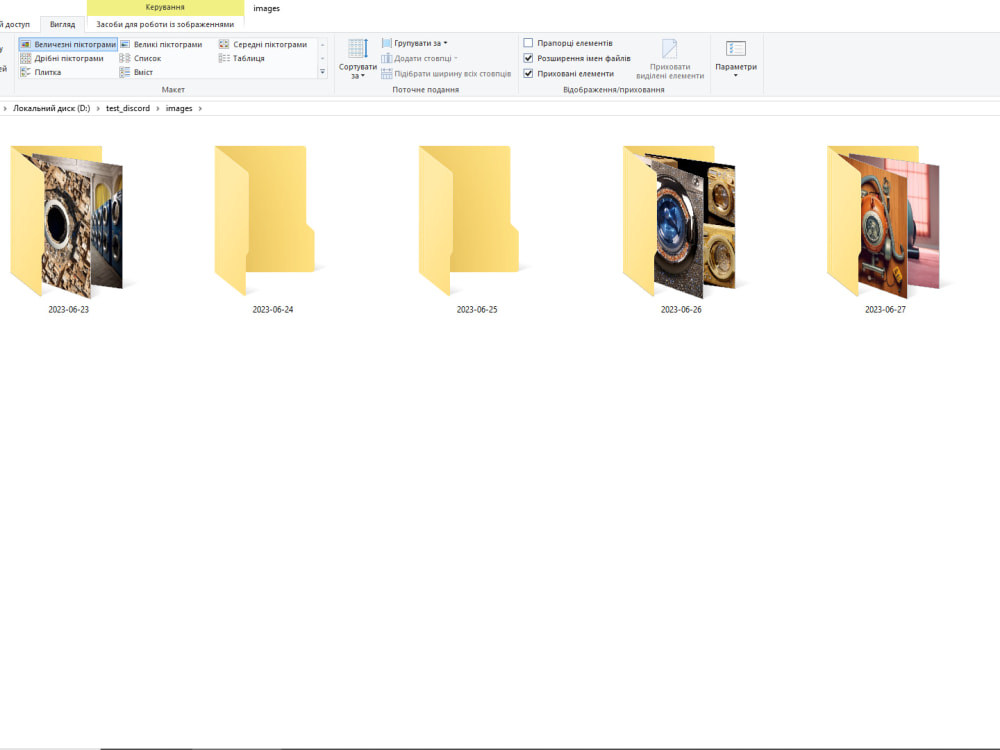Click the 2023-06-23 folder name label

69,310
